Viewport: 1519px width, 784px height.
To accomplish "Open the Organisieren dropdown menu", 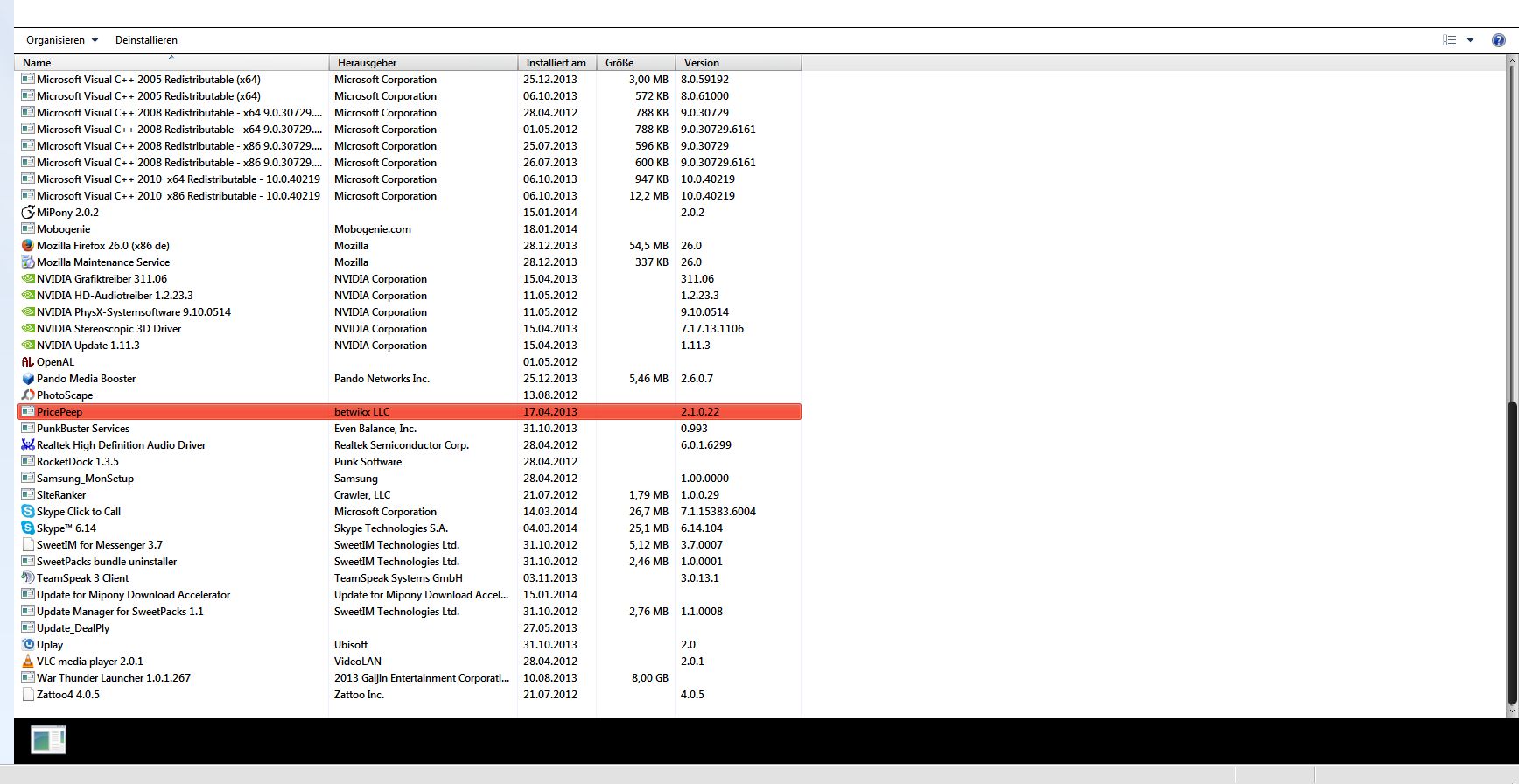I will click(61, 40).
